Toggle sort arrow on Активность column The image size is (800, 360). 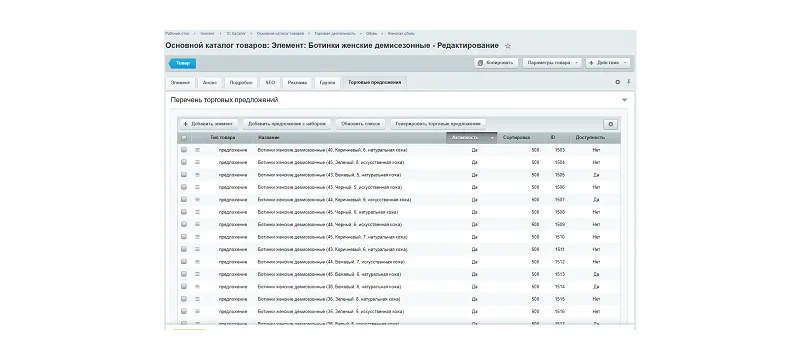492,138
